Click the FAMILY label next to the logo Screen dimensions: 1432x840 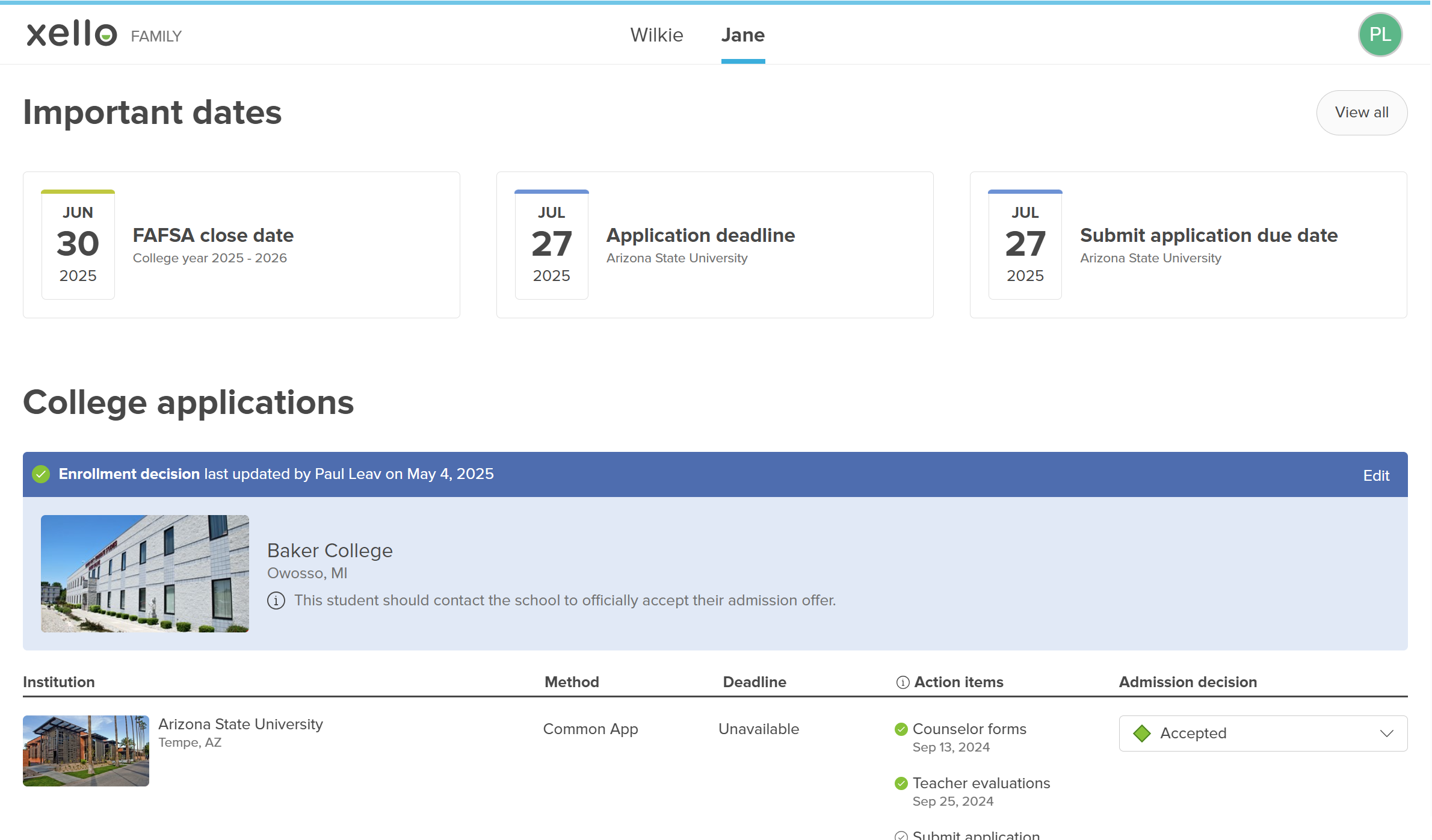(156, 36)
